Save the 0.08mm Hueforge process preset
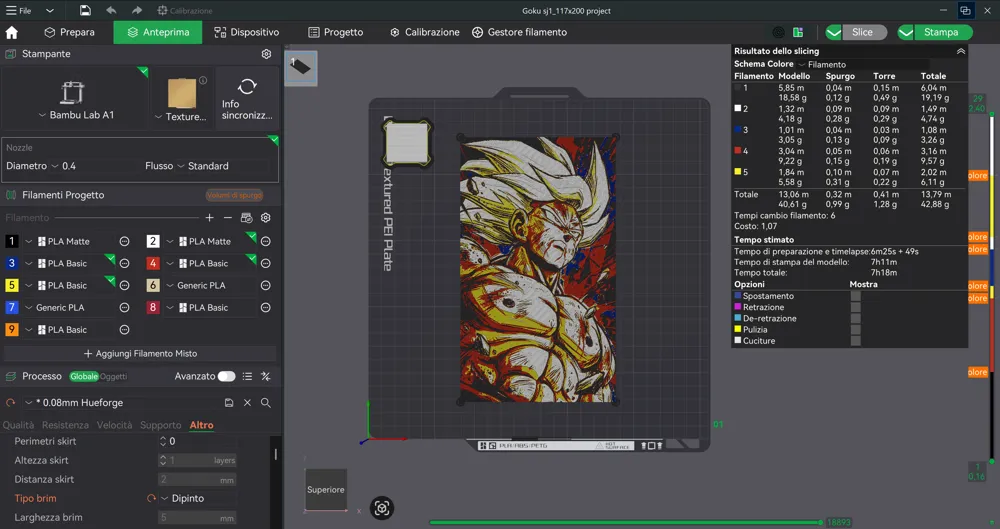The image size is (1000, 529). 229,403
